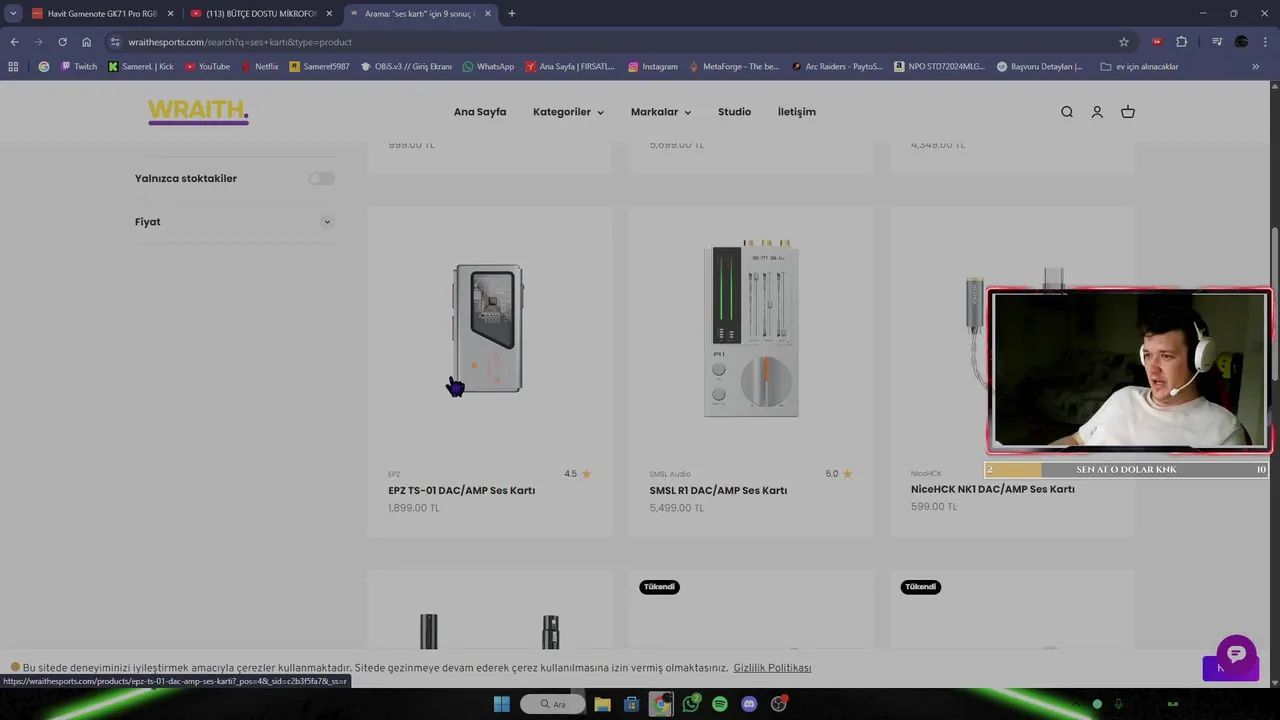The height and width of the screenshot is (720, 1280).
Task: Open the site search magnifier icon
Action: (x=1067, y=112)
